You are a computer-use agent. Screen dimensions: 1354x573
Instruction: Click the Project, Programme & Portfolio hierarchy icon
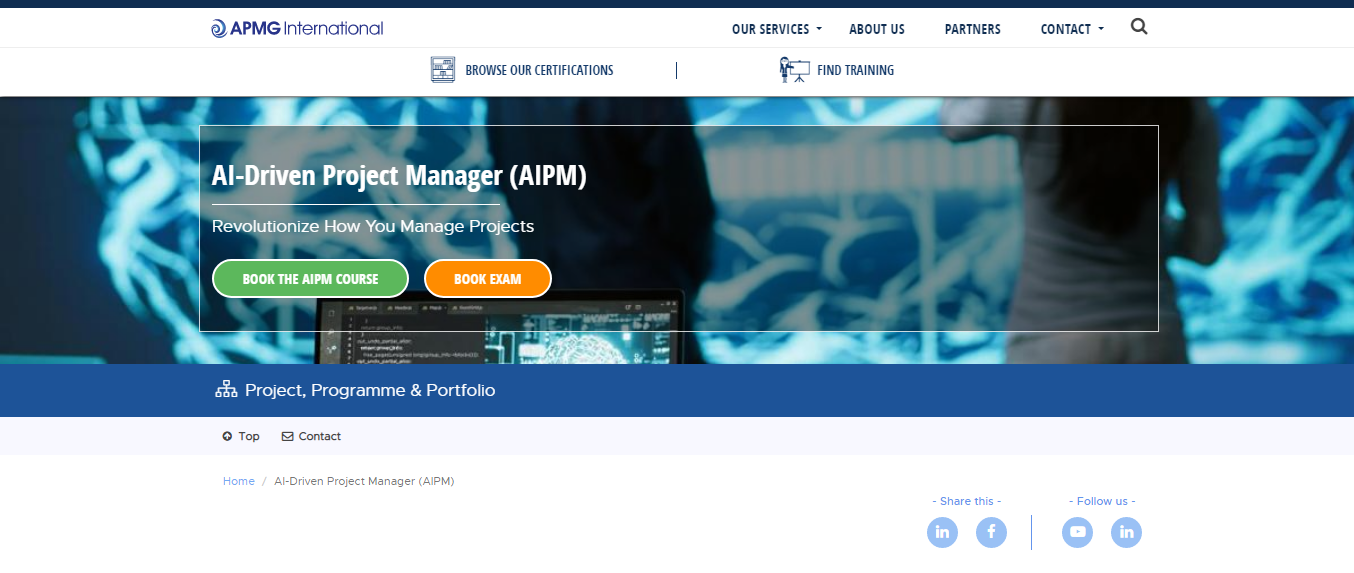(226, 389)
